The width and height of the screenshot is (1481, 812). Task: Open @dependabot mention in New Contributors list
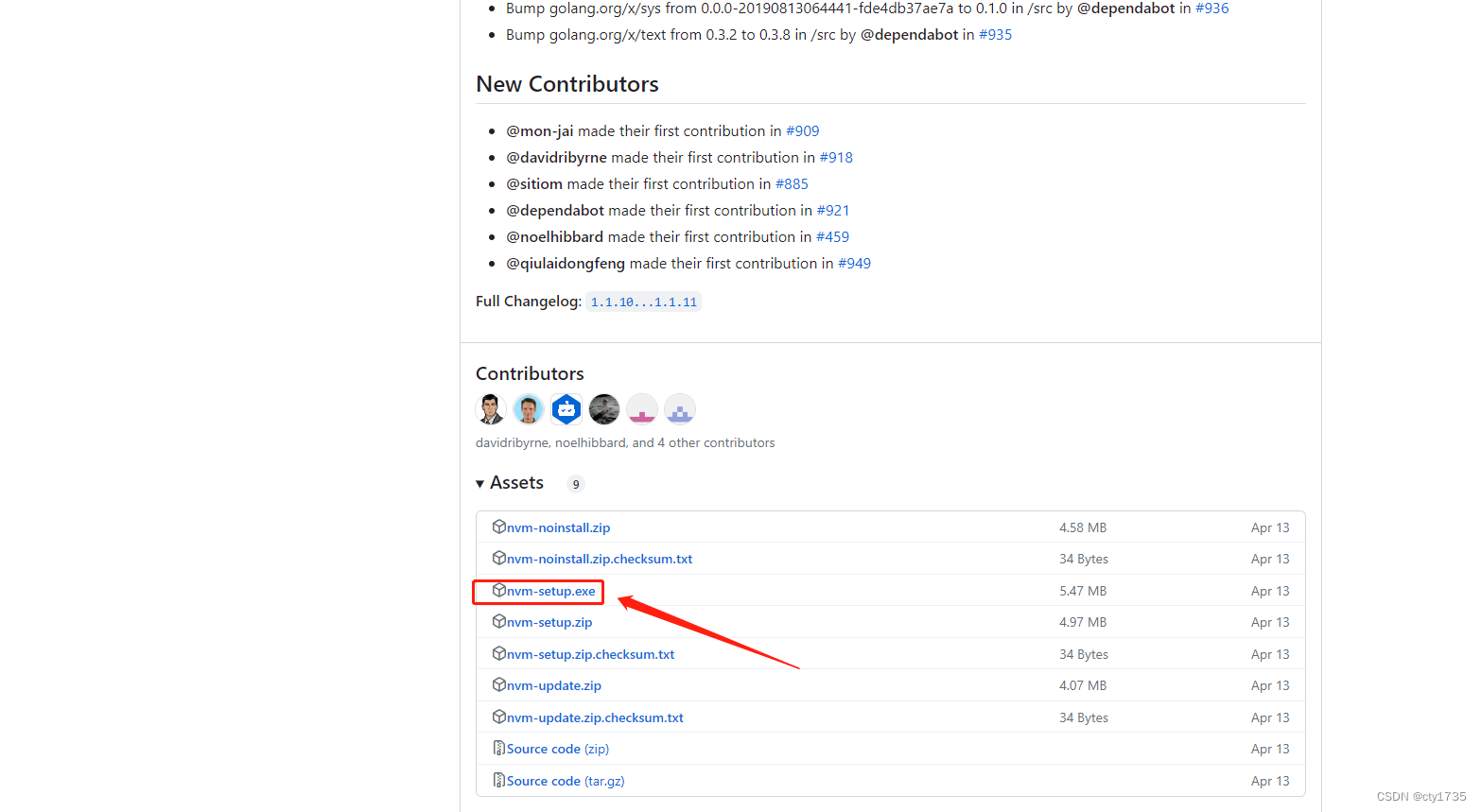(555, 211)
